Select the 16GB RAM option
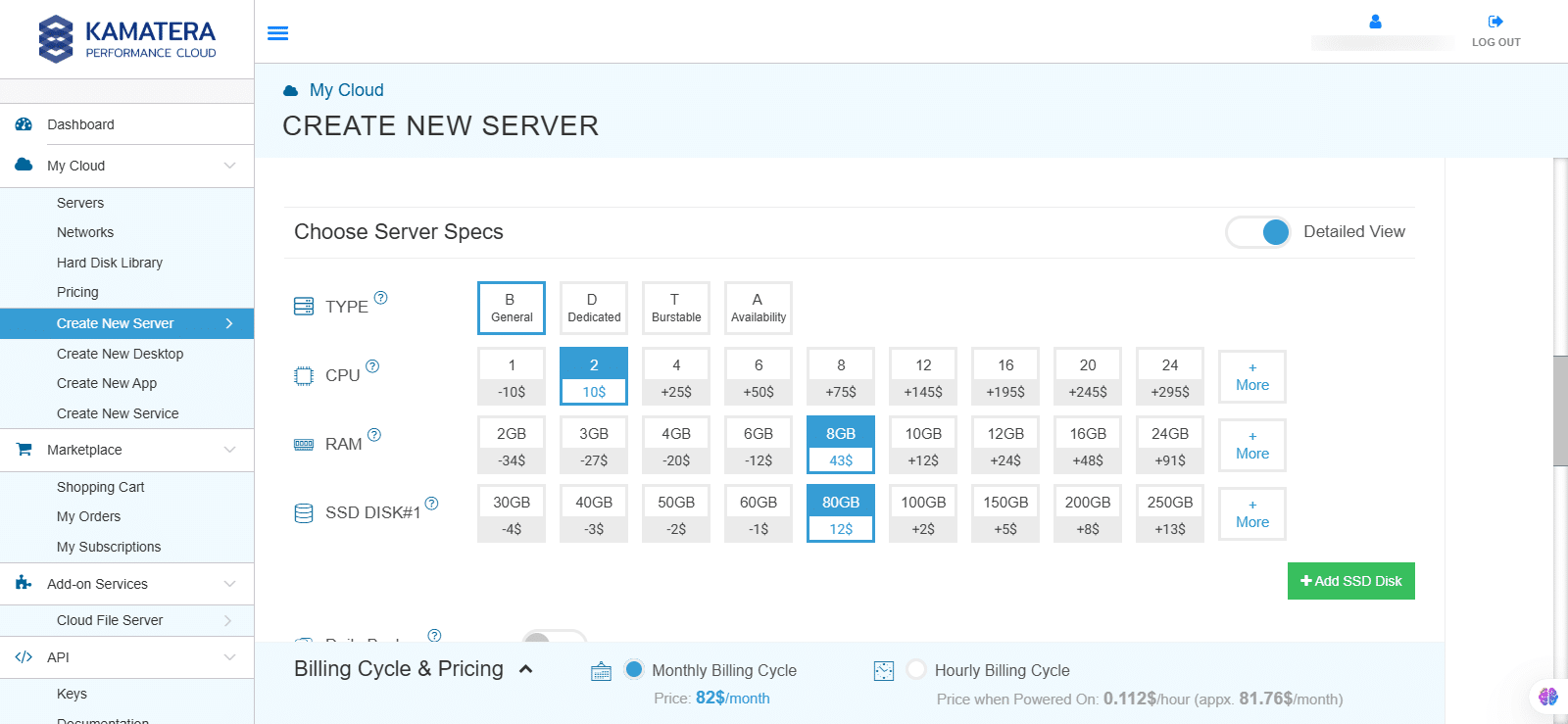Viewport: 1568px width, 724px height. point(1088,445)
